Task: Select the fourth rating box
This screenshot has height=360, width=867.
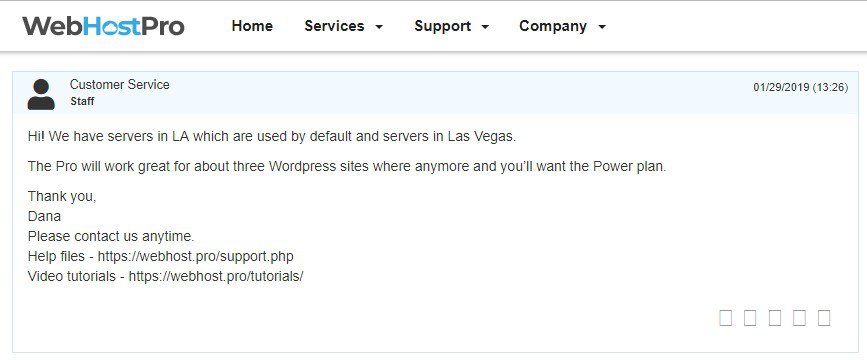Action: pyautogui.click(x=799, y=318)
